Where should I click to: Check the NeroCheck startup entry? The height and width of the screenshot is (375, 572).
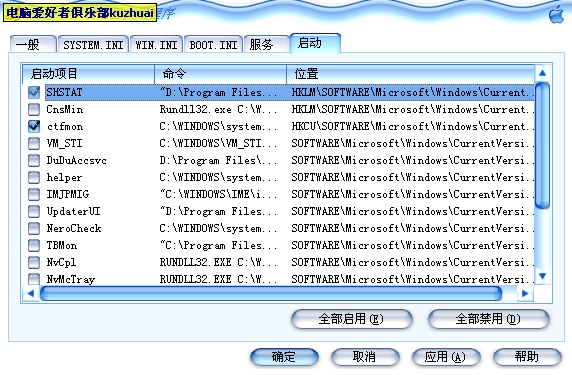[x=34, y=228]
